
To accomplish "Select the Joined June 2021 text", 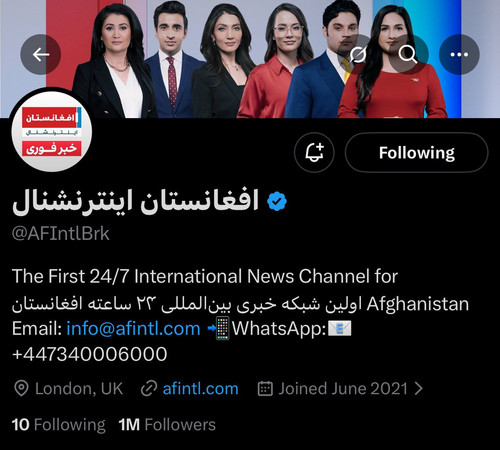I will tap(343, 389).
